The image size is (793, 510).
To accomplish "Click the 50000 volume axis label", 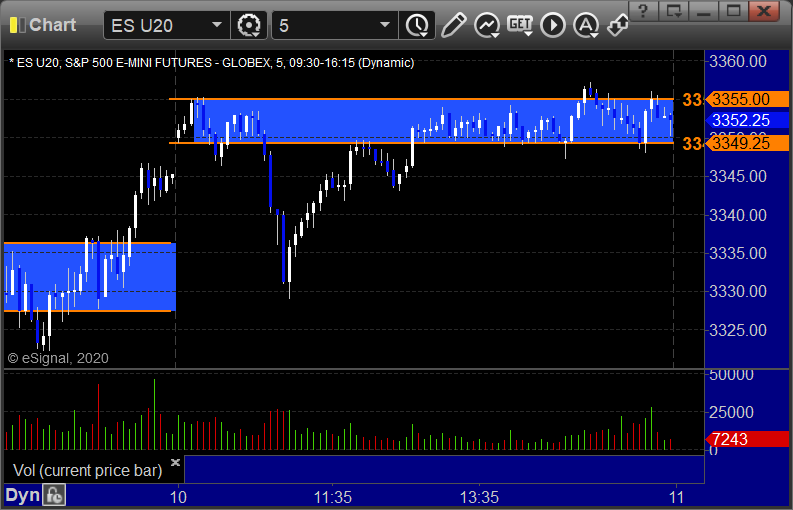I will coord(731,375).
